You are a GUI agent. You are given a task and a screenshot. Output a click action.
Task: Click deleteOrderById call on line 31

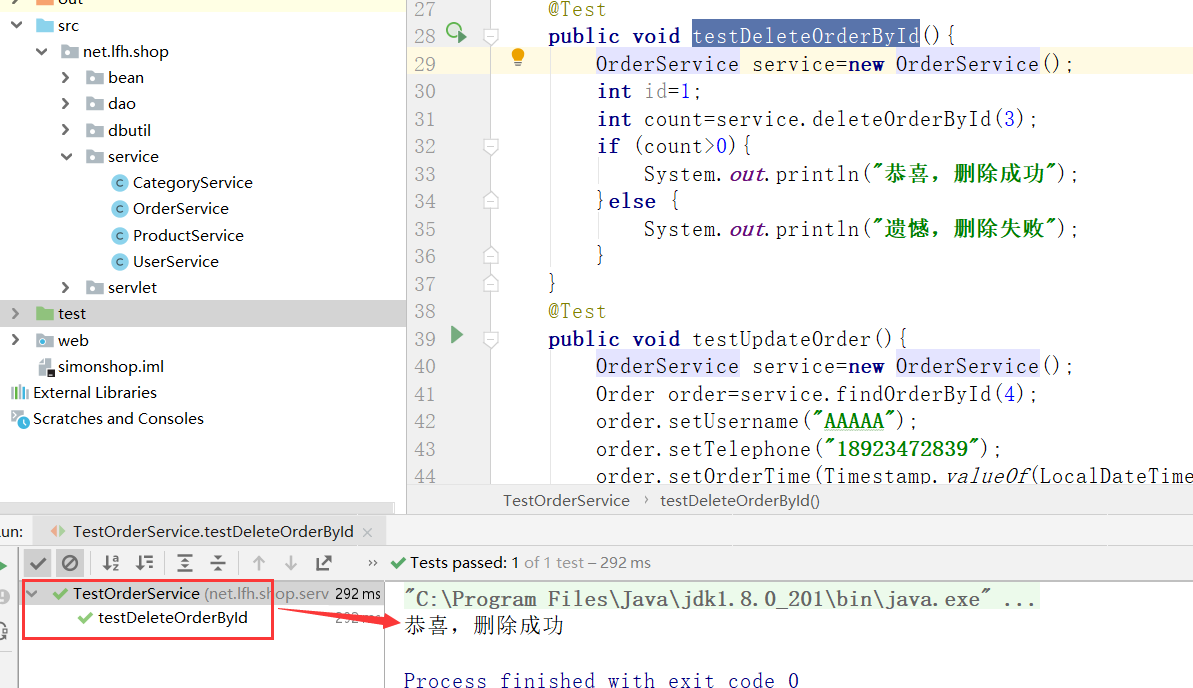(901, 119)
